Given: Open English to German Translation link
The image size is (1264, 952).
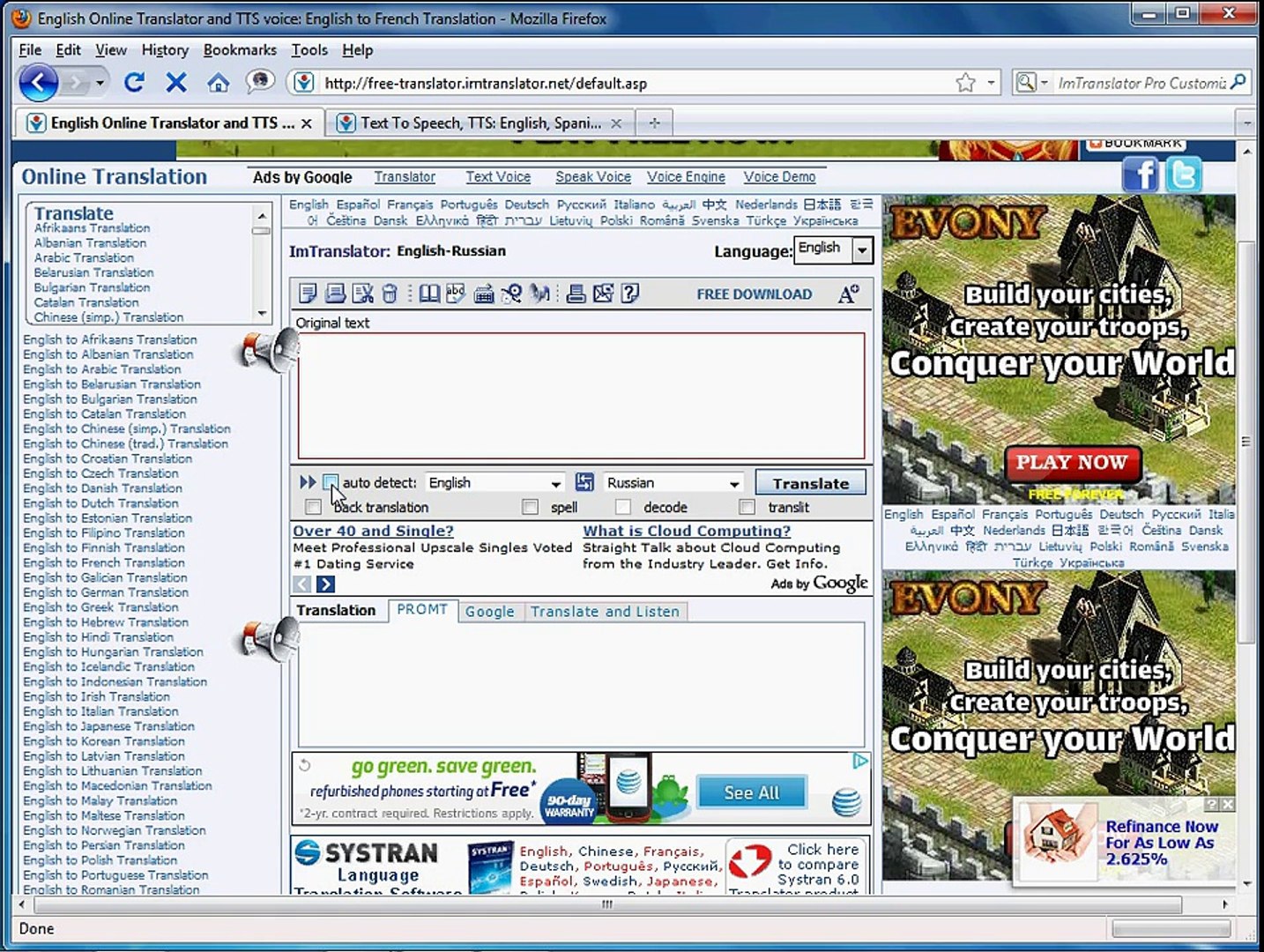Looking at the screenshot, I should (x=106, y=592).
